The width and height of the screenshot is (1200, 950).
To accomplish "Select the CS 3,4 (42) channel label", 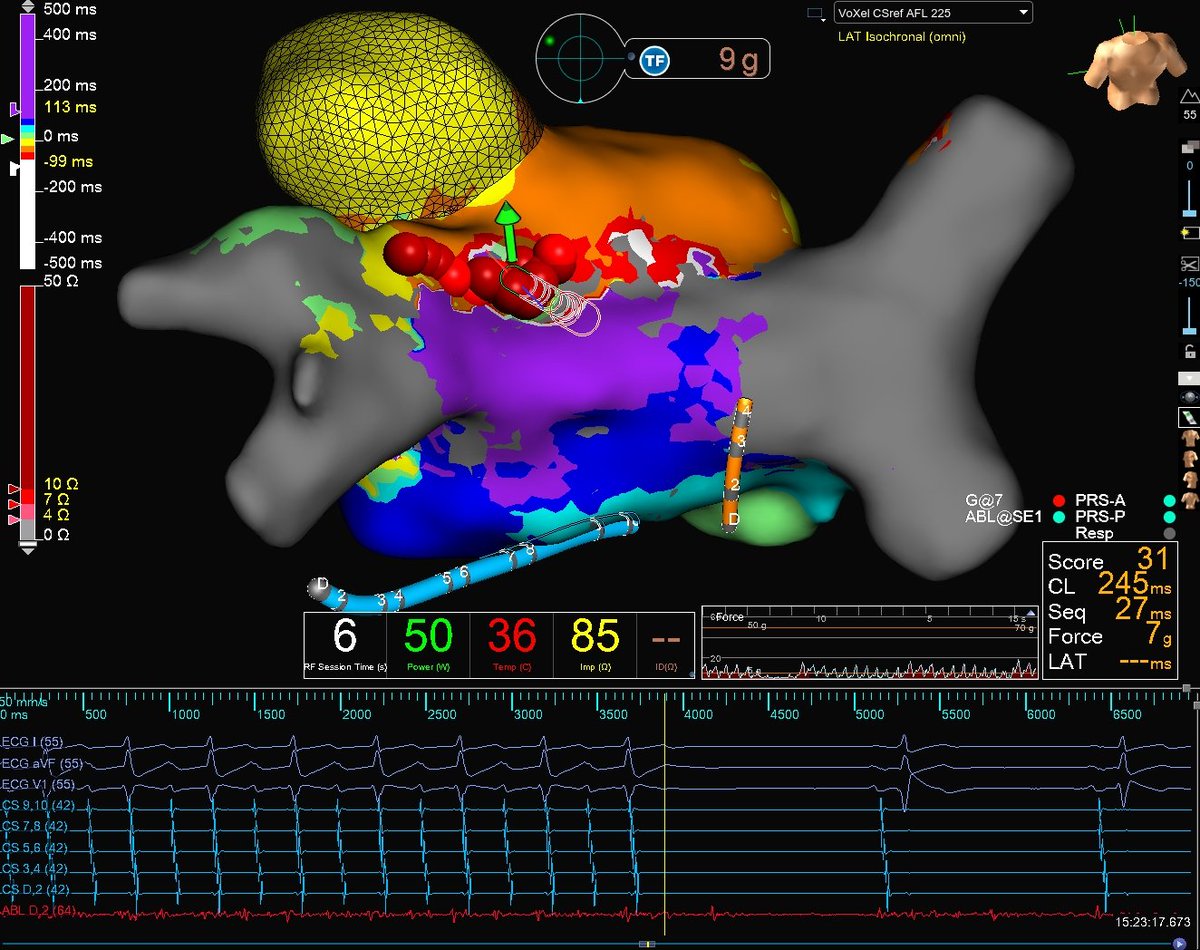I will (x=34, y=869).
